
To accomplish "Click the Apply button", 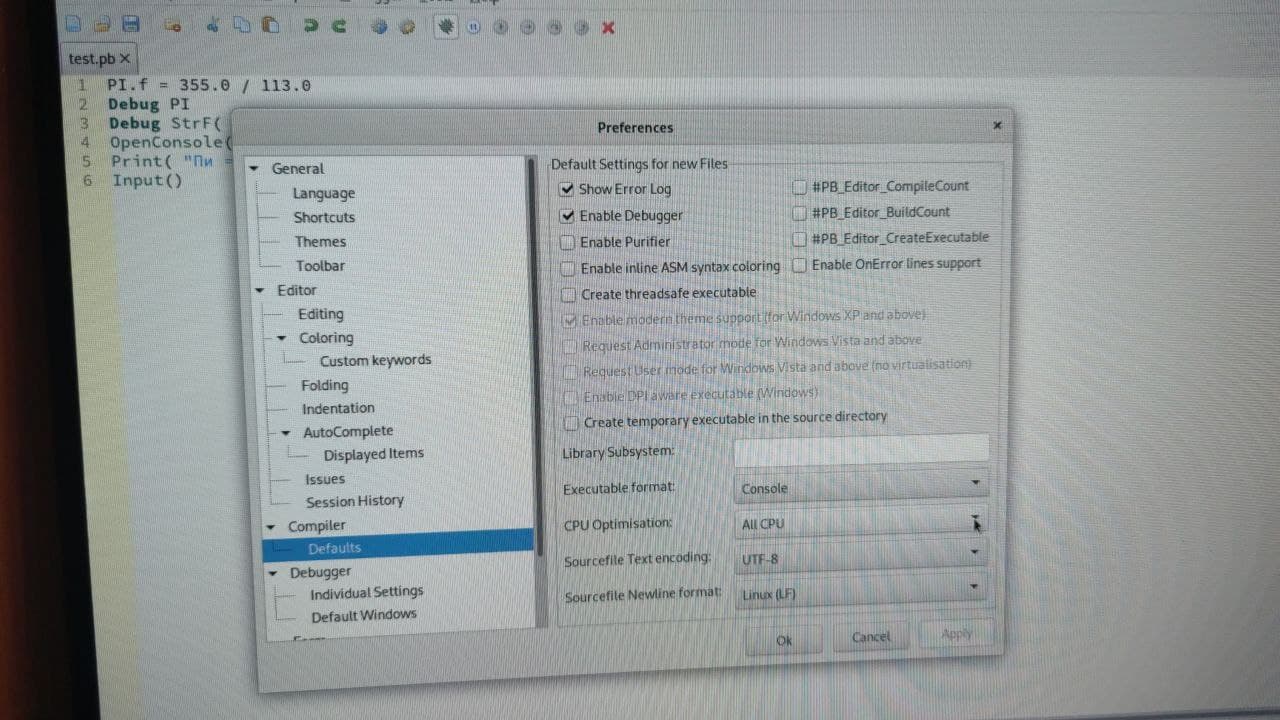I will [956, 634].
